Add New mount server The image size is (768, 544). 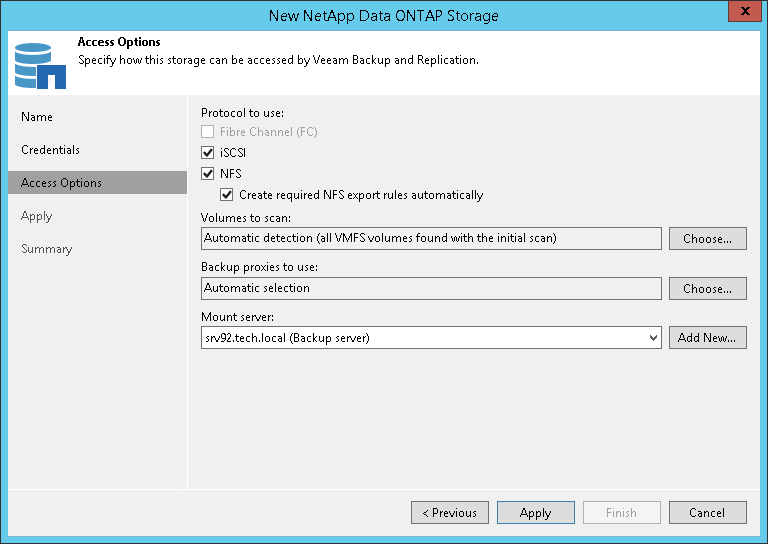[707, 338]
